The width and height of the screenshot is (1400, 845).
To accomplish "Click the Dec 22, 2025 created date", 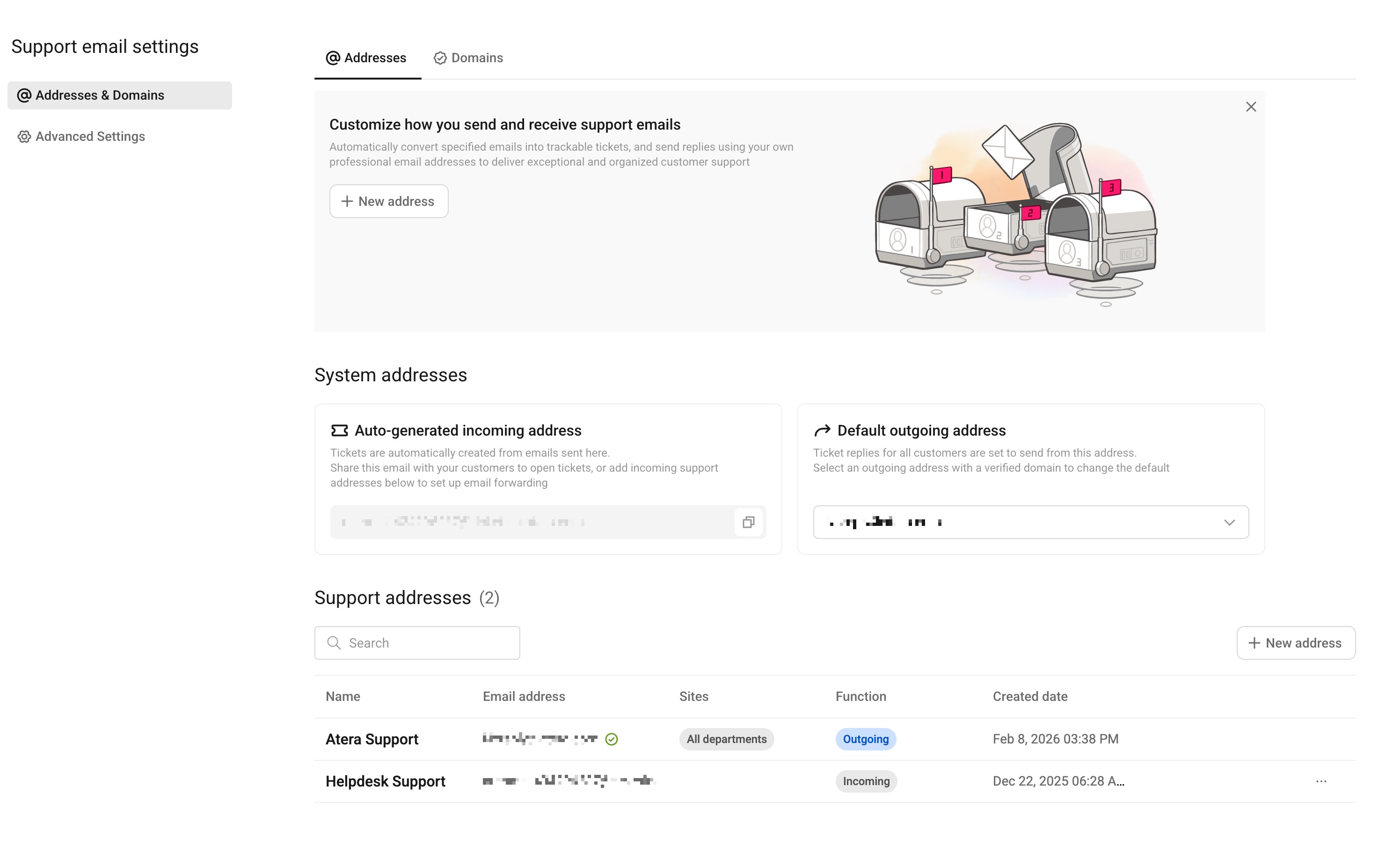I will click(x=1058, y=781).
